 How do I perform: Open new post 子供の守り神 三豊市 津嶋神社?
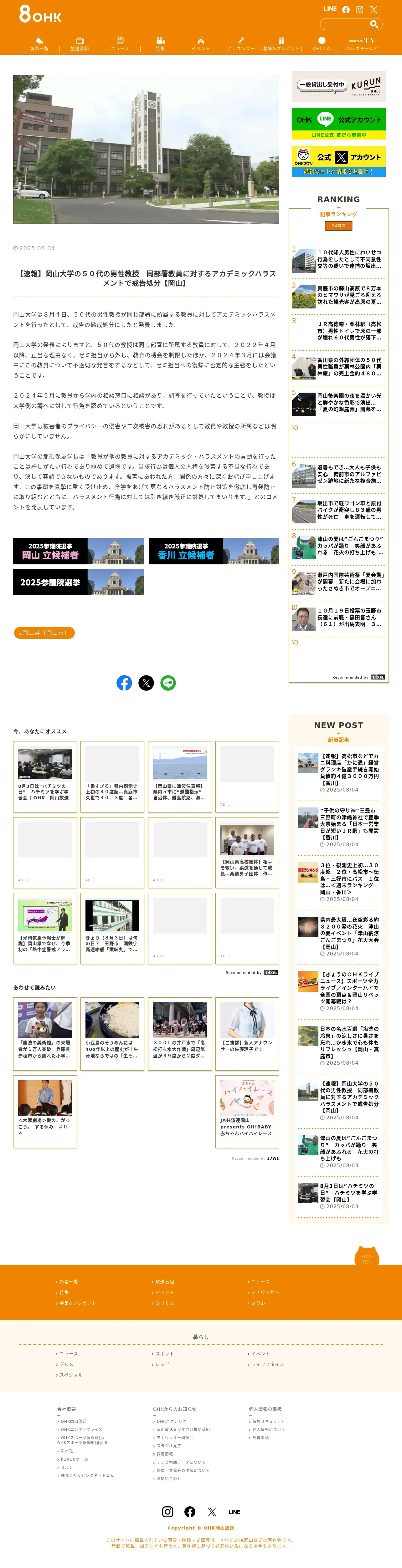click(339, 828)
